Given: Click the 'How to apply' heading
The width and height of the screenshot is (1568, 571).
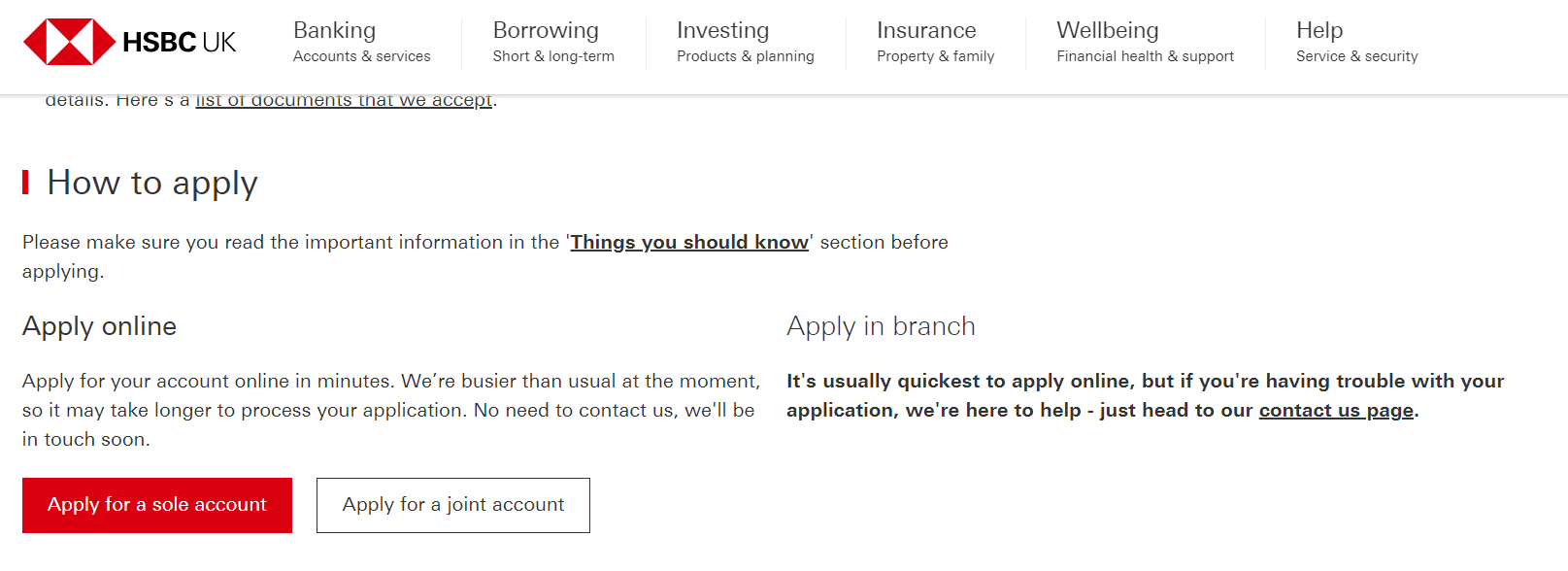Looking at the screenshot, I should 152,183.
